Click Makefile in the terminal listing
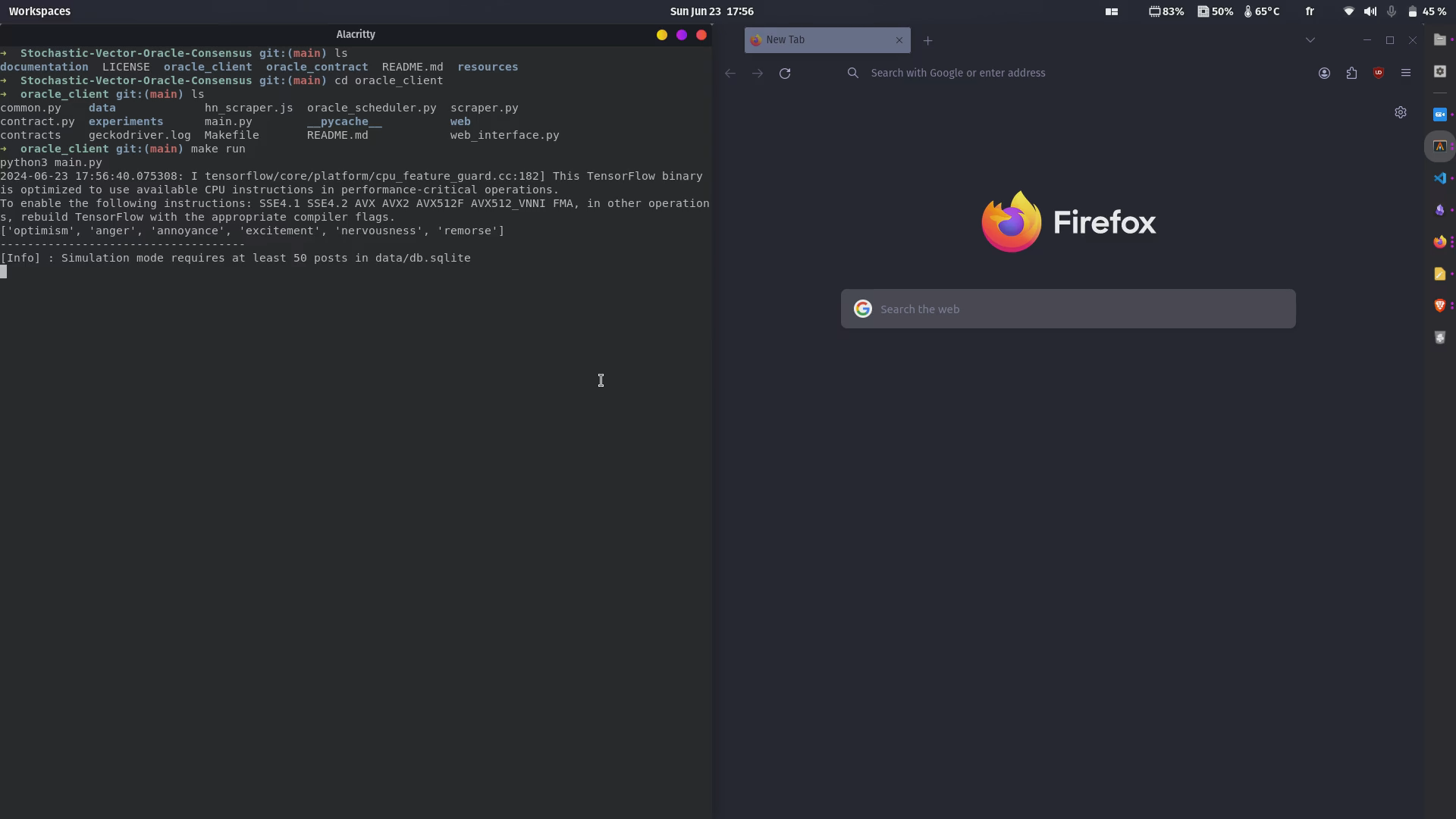 coord(232,135)
